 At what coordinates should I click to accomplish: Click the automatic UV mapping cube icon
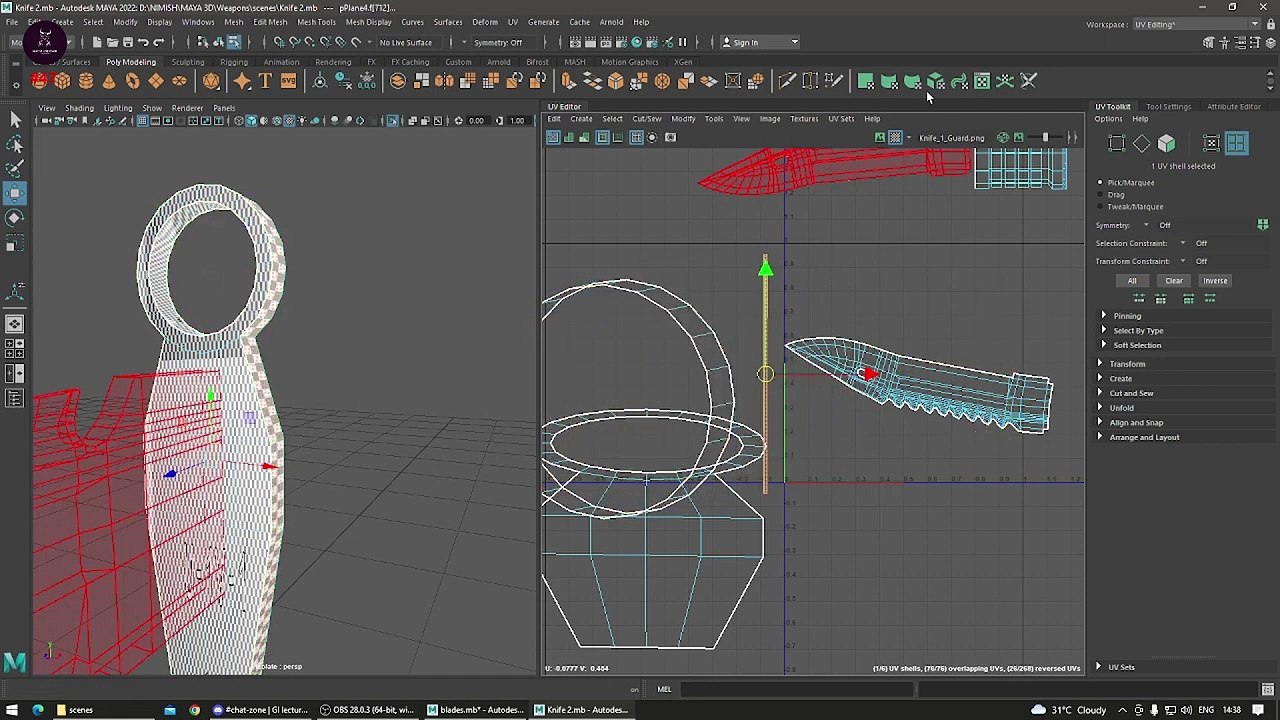click(936, 81)
